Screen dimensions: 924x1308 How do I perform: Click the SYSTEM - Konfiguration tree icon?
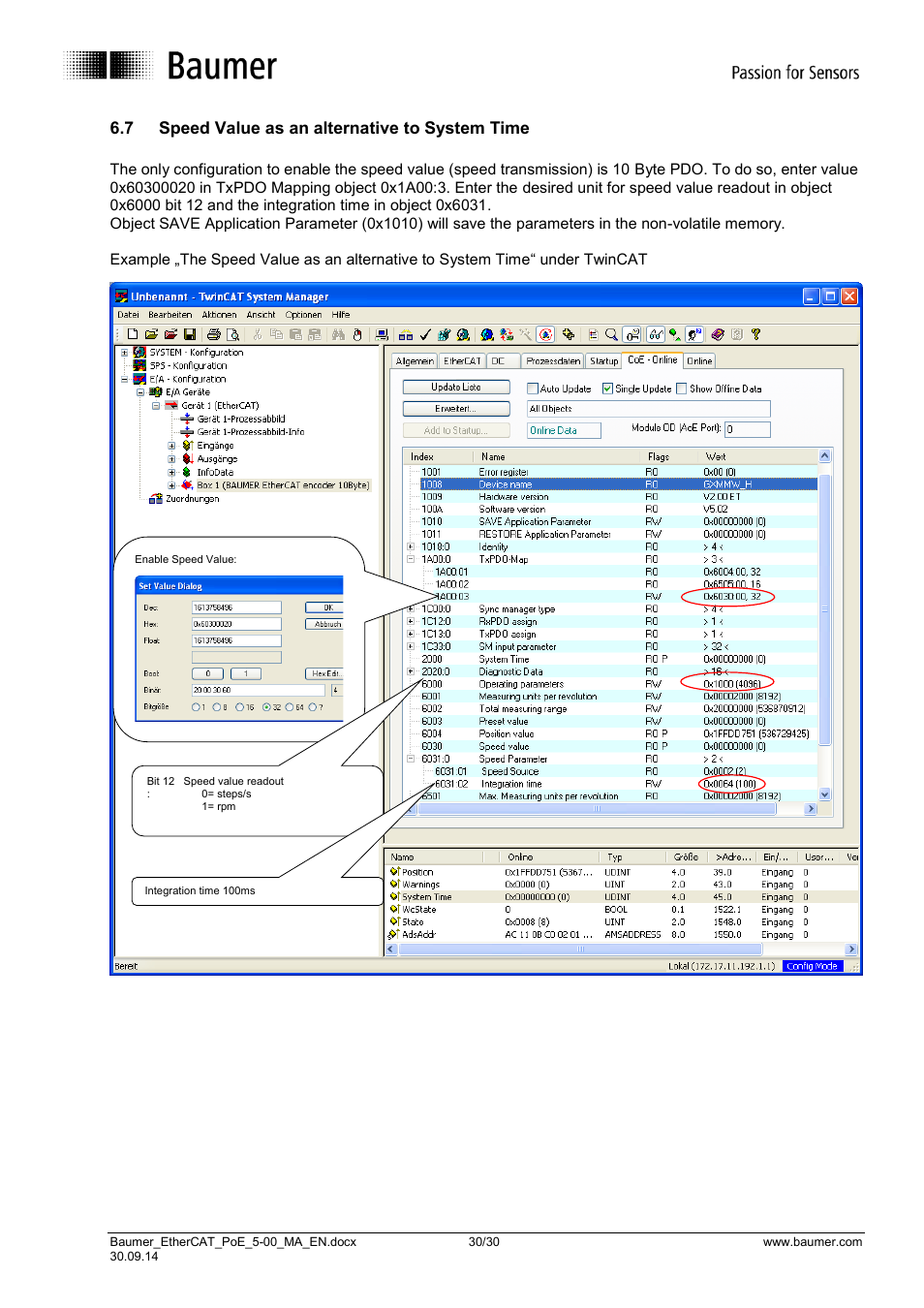[x=139, y=353]
